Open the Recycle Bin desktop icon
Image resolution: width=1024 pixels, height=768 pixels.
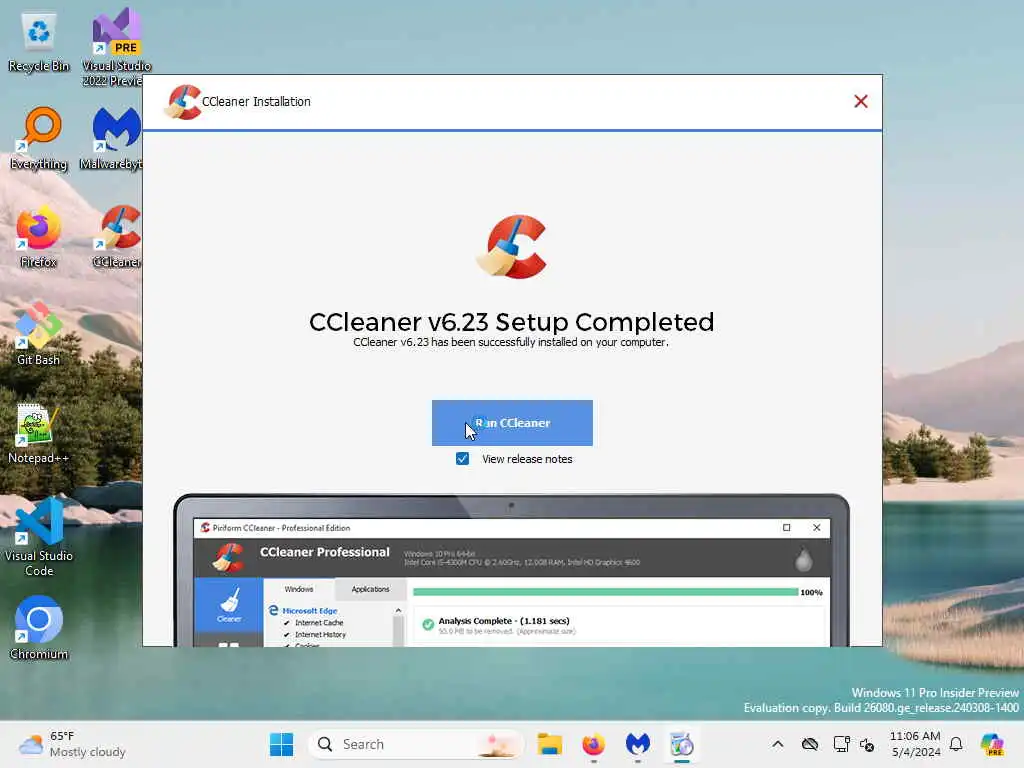point(39,40)
